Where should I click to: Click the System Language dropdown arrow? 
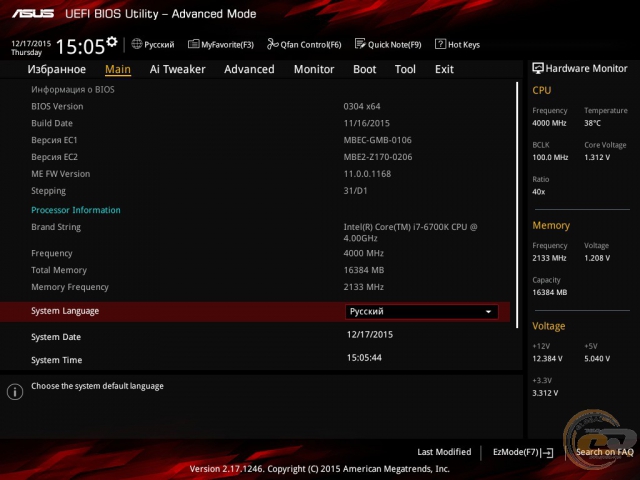tap(488, 312)
